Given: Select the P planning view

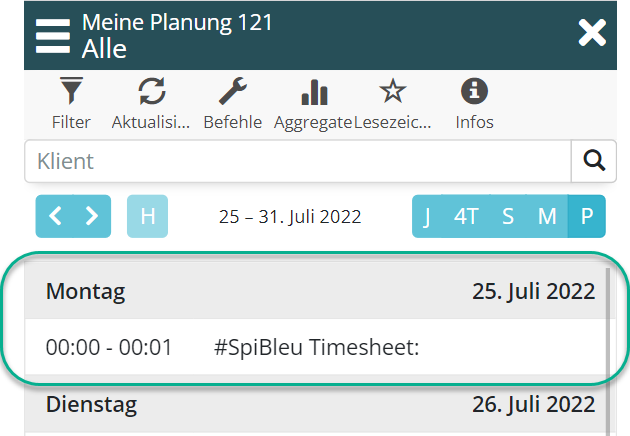Looking at the screenshot, I should [x=587, y=216].
